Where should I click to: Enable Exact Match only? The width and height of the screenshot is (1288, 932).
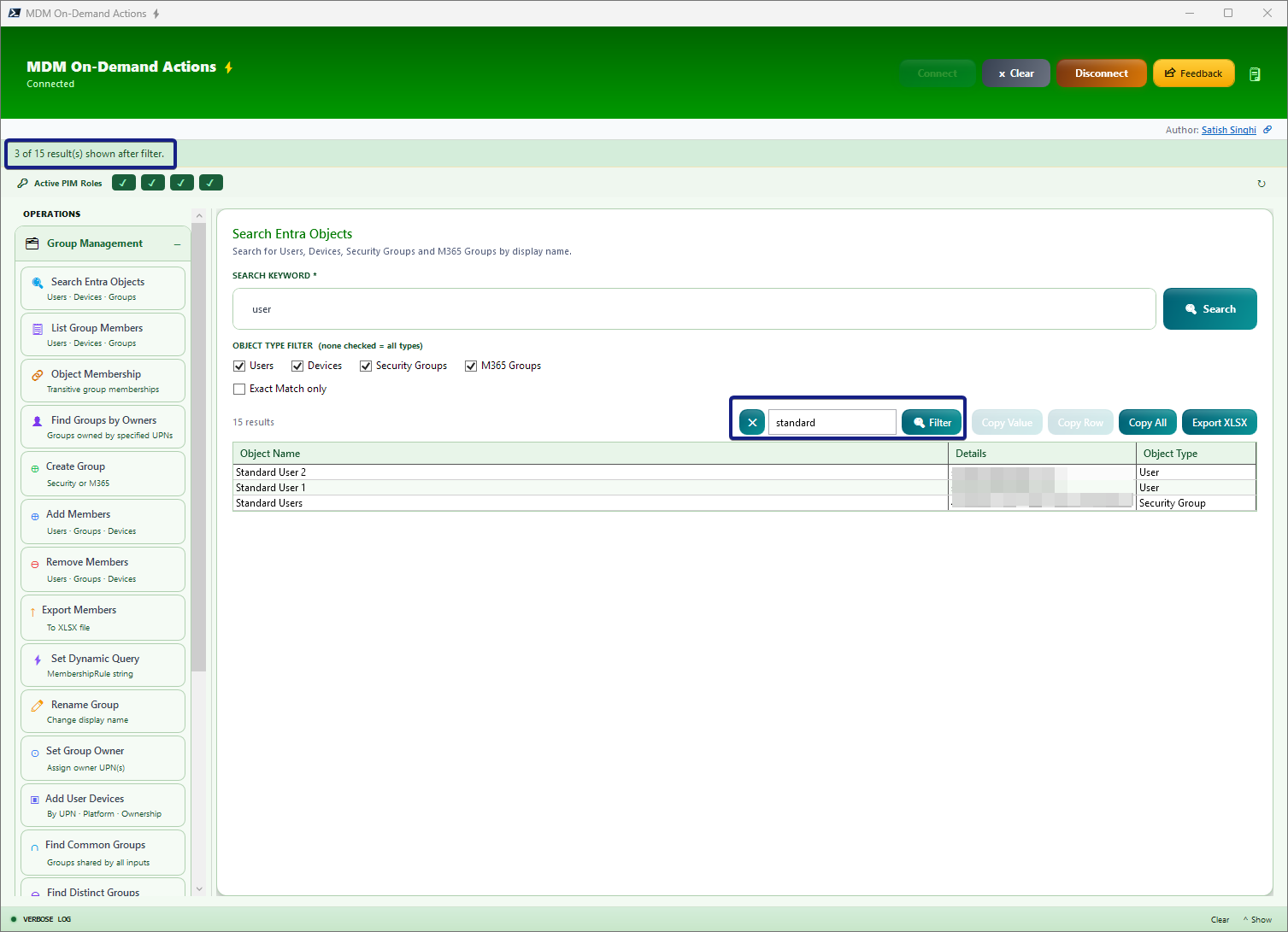pos(239,390)
